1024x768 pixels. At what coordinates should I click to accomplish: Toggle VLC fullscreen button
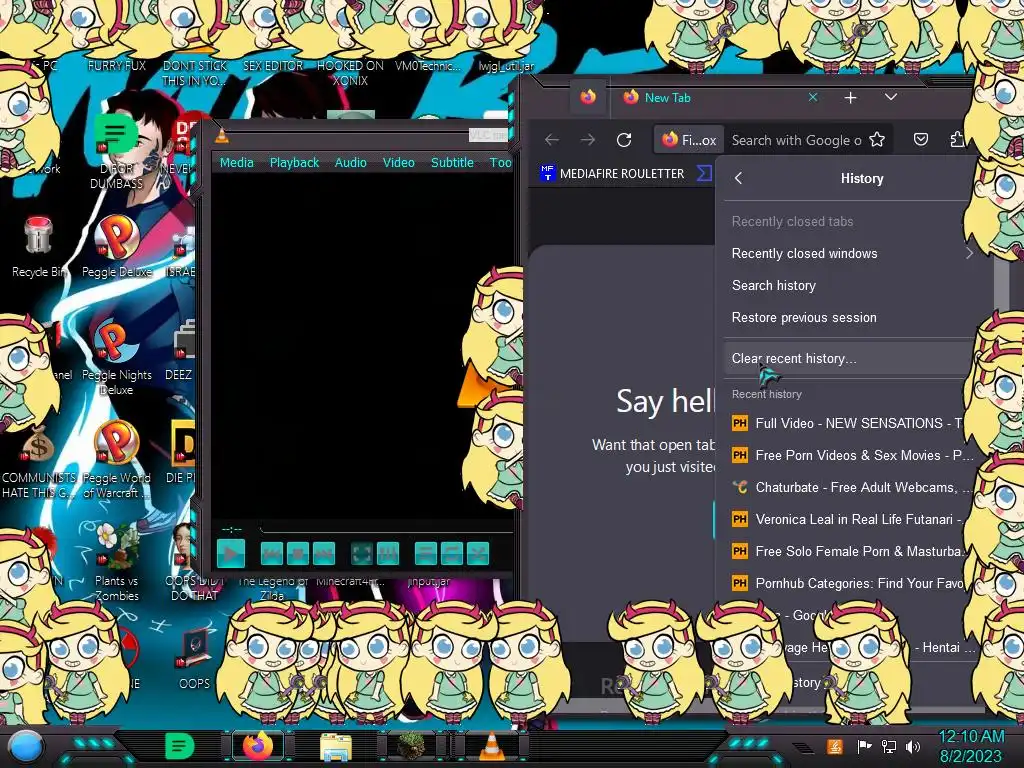pyautogui.click(x=362, y=554)
